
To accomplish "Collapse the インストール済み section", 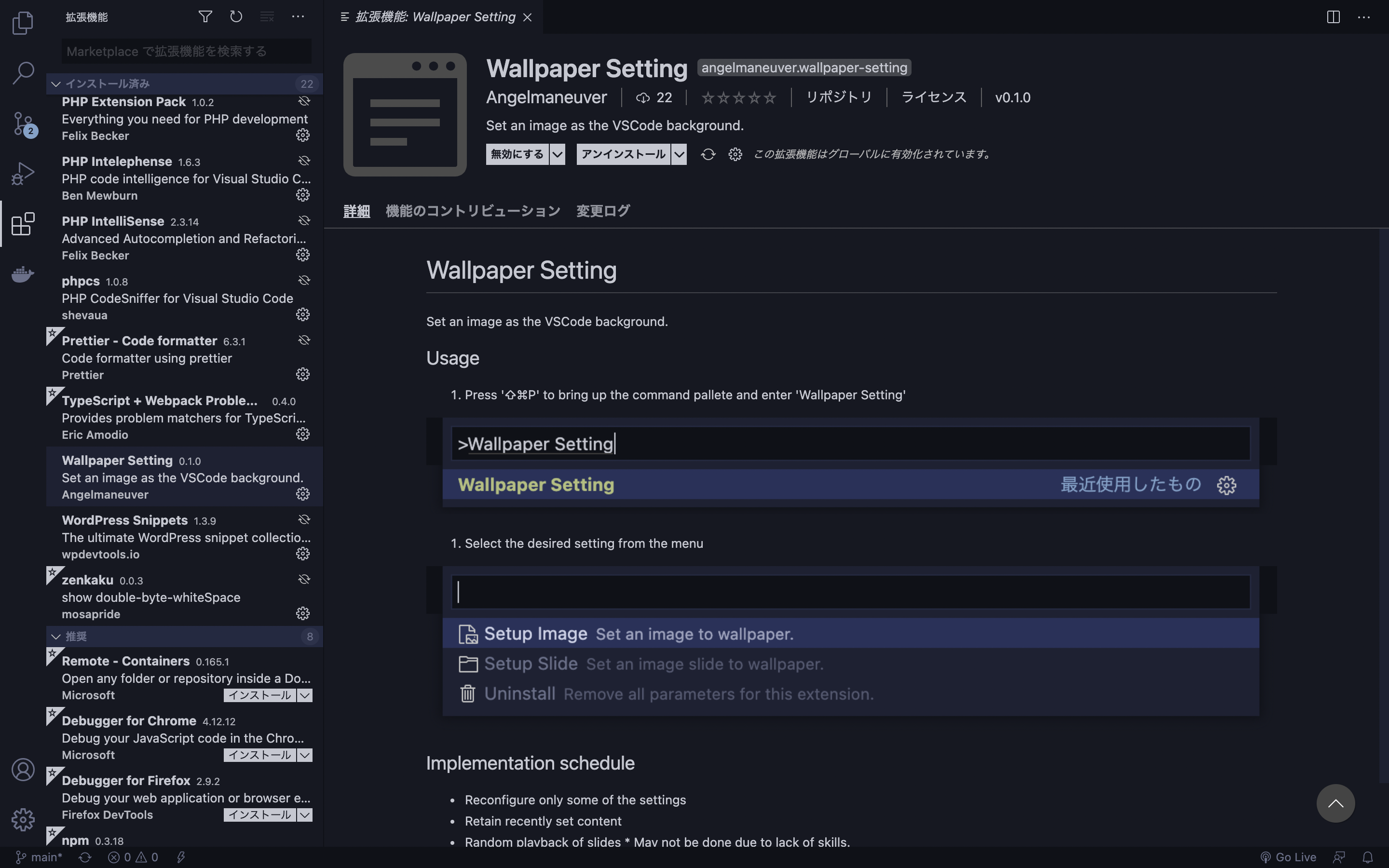I will pyautogui.click(x=184, y=84).
